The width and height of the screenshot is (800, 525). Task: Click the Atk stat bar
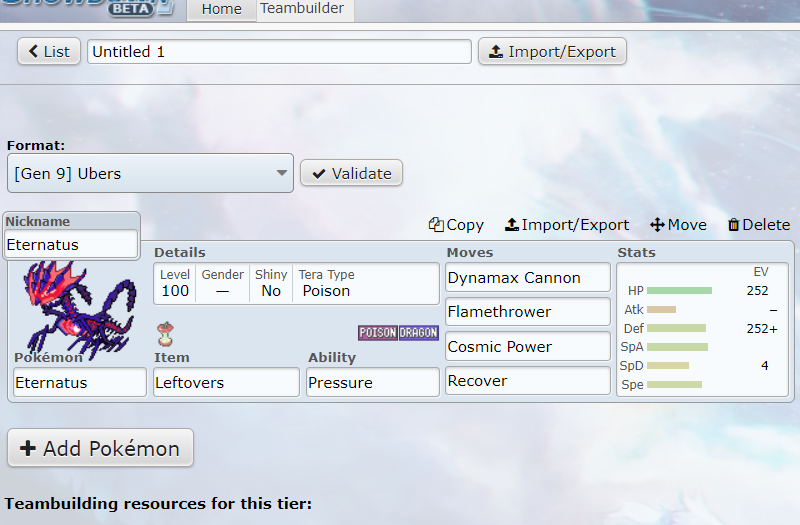tap(661, 309)
